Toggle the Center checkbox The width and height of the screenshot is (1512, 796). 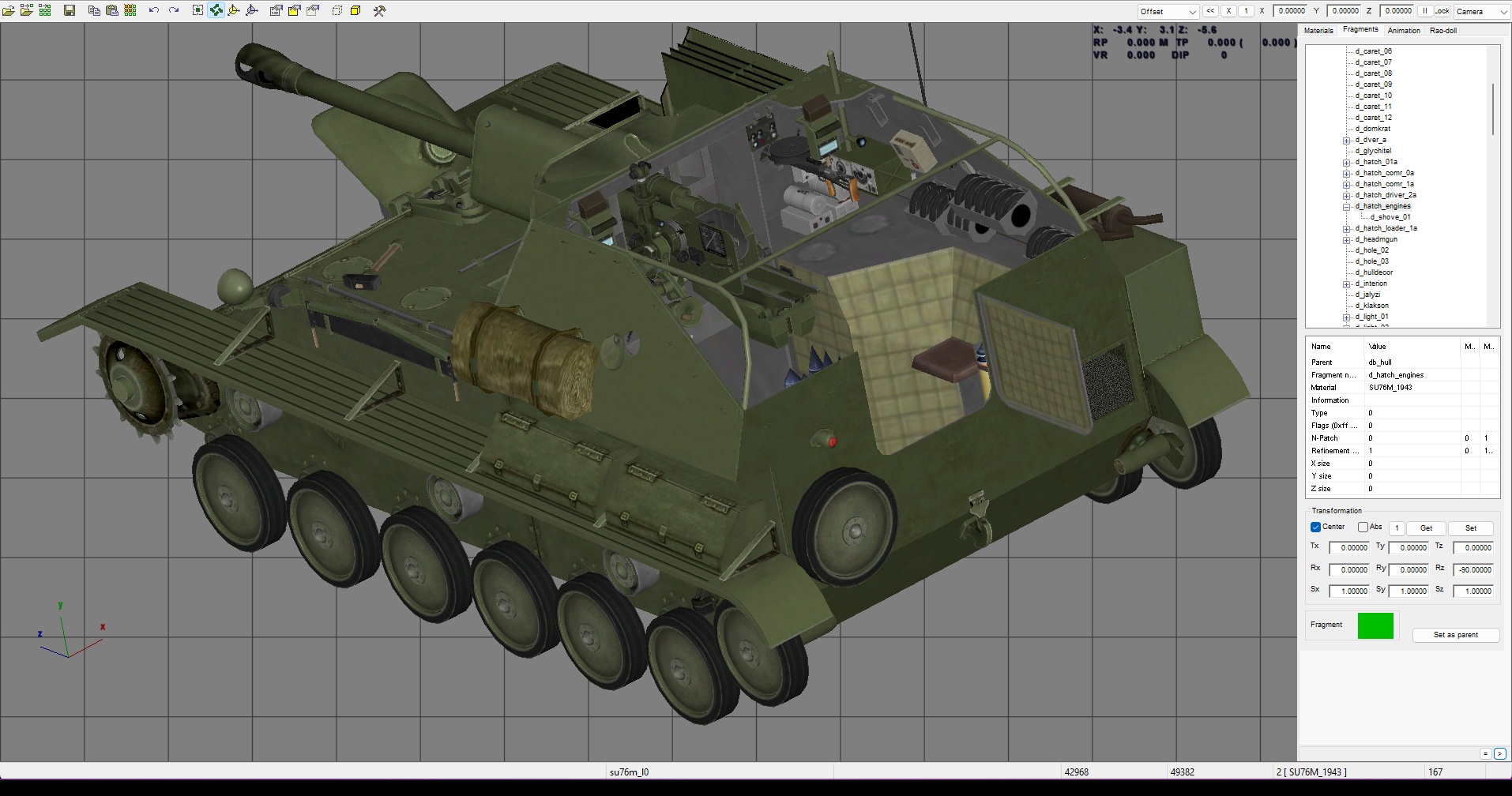pos(1315,528)
